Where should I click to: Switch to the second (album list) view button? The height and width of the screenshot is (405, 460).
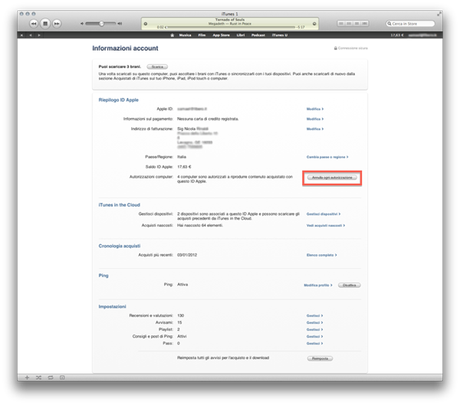click(349, 24)
